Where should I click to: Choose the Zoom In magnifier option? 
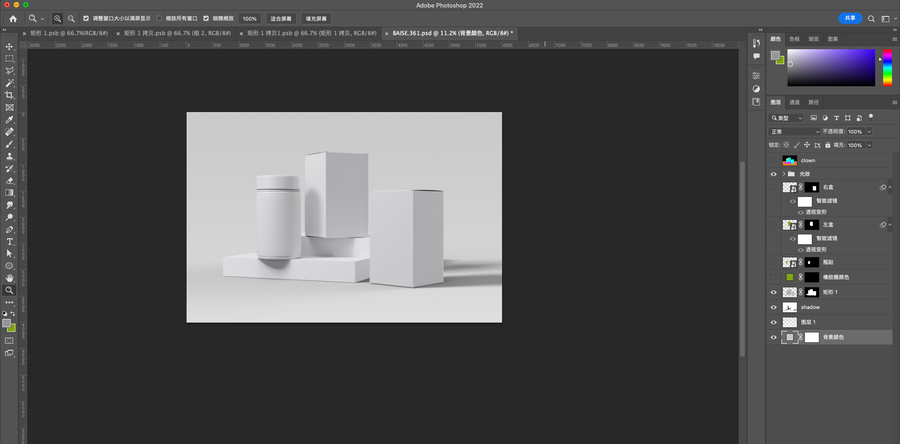[x=57, y=18]
